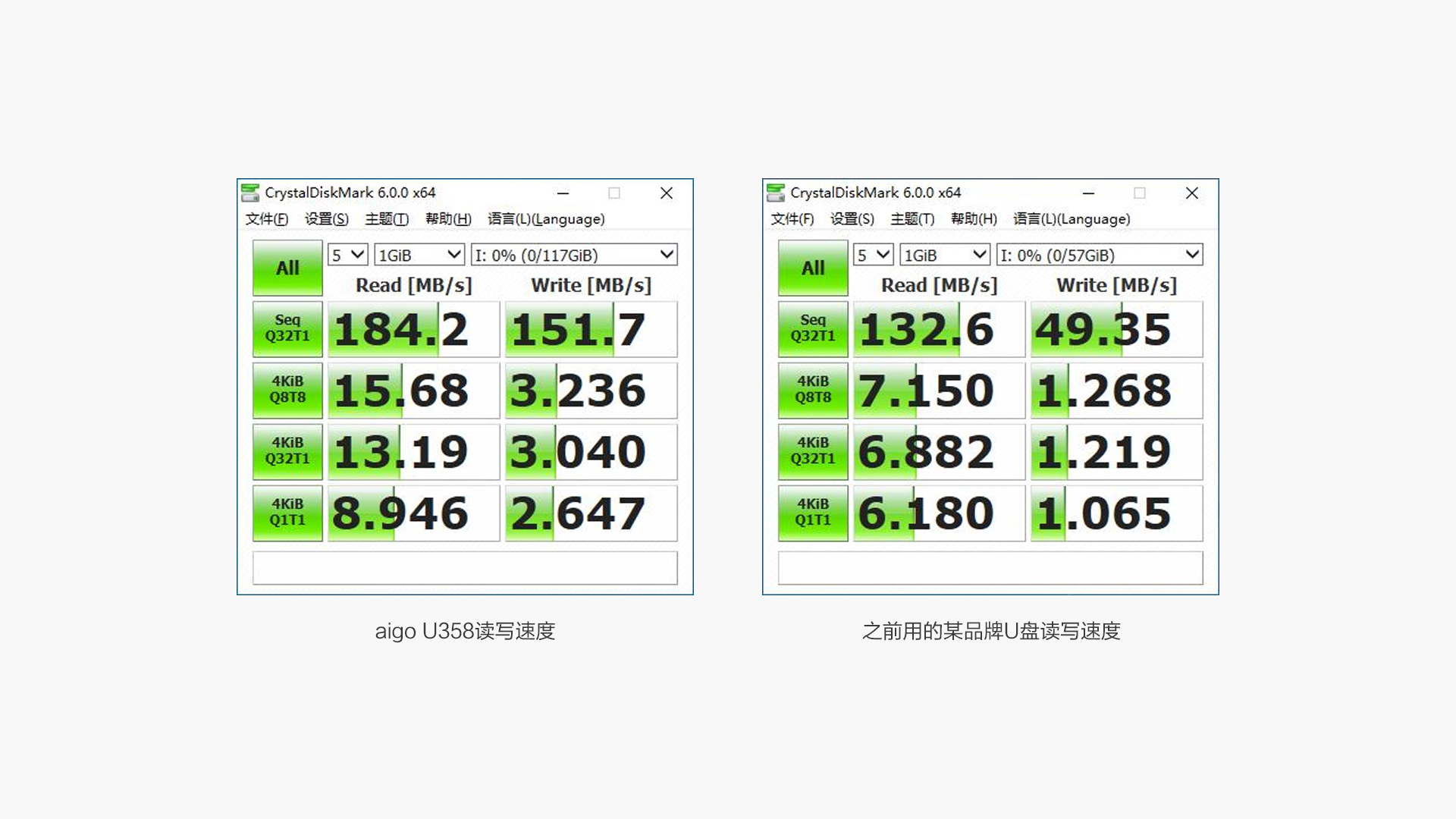This screenshot has width=1456, height=819.
Task: Start the 4KiB Q32T1 test in left window
Action: (287, 451)
